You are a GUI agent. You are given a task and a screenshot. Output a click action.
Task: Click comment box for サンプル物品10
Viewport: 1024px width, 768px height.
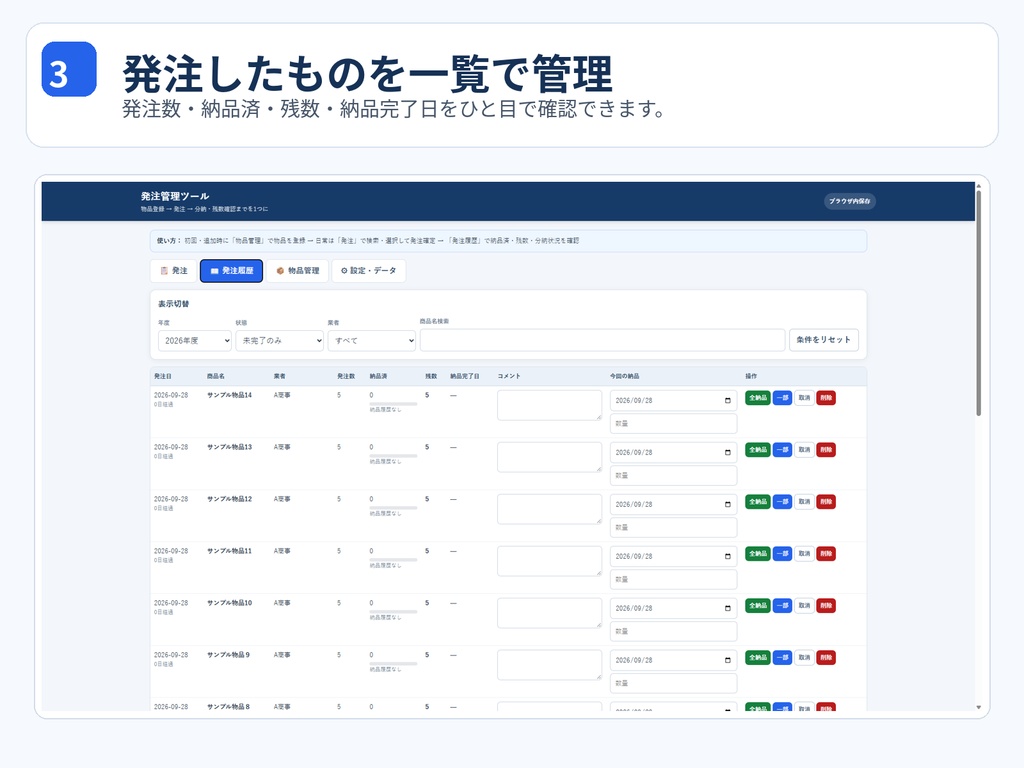pos(549,613)
